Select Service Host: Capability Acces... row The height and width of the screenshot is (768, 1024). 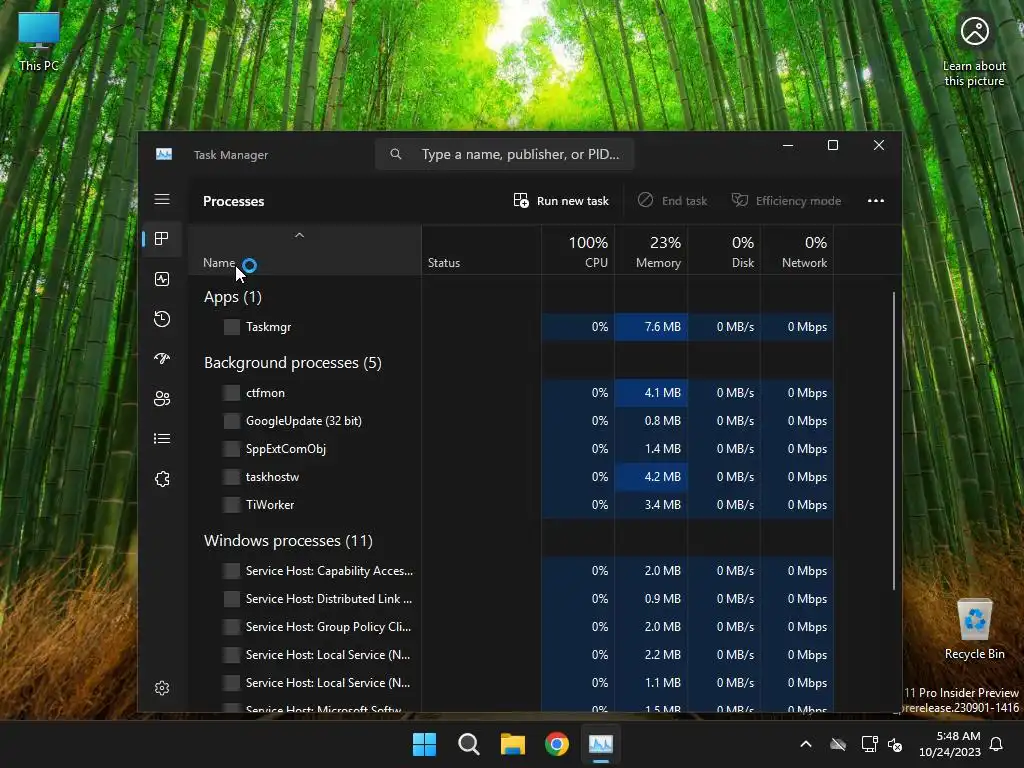(511, 571)
